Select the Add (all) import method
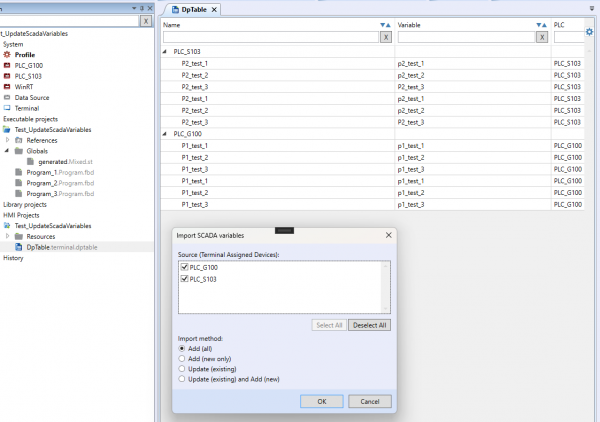Image resolution: width=600 pixels, height=422 pixels. (x=182, y=349)
